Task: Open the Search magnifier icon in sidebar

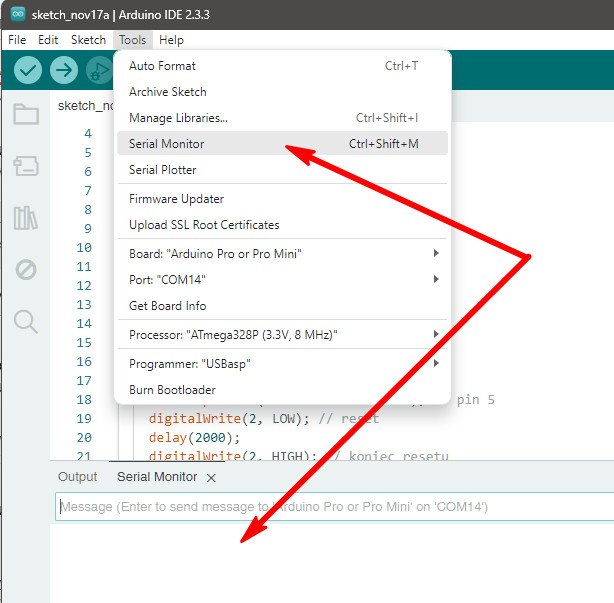Action: (x=26, y=321)
